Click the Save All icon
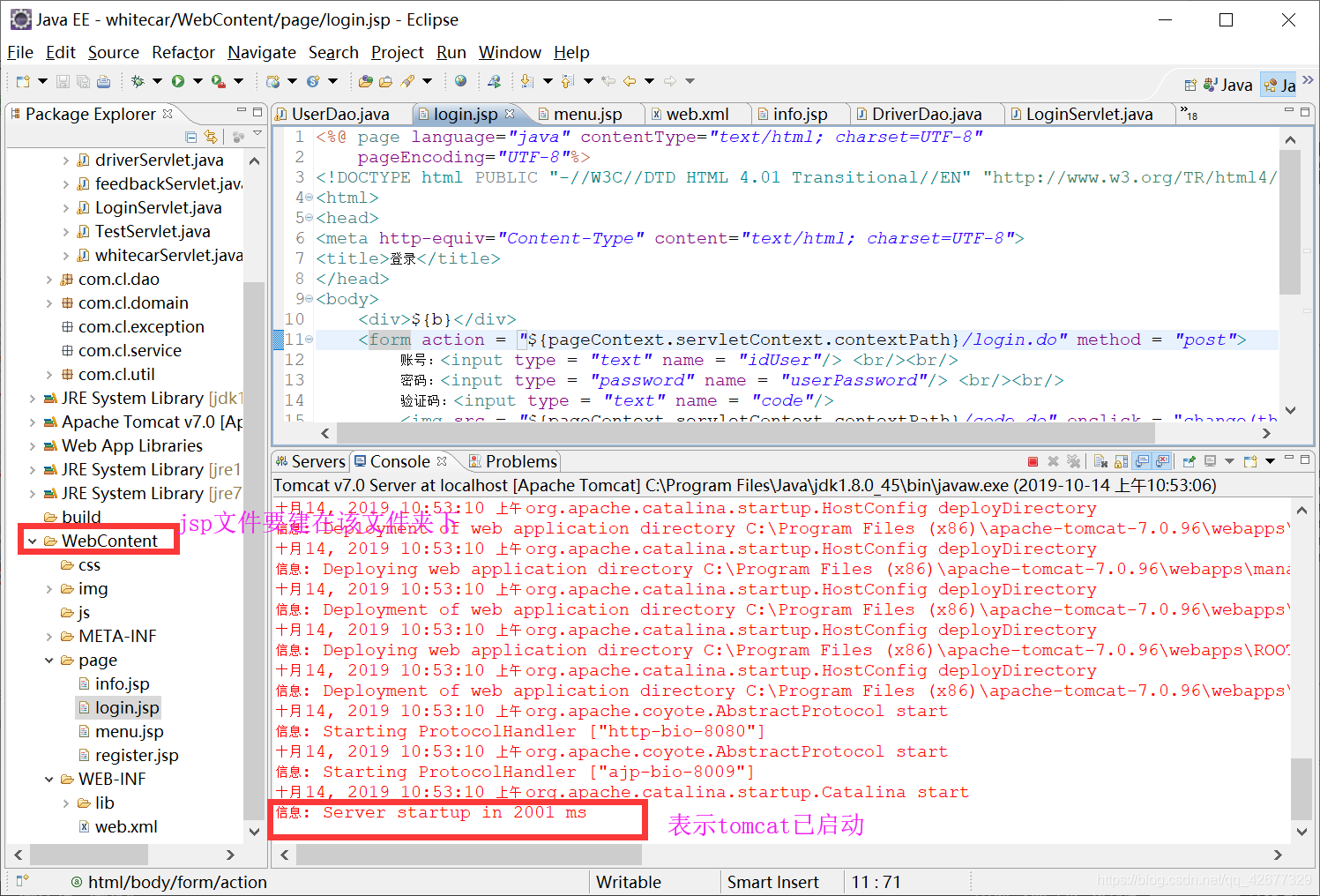This screenshot has height=896, width=1320. pos(83,81)
